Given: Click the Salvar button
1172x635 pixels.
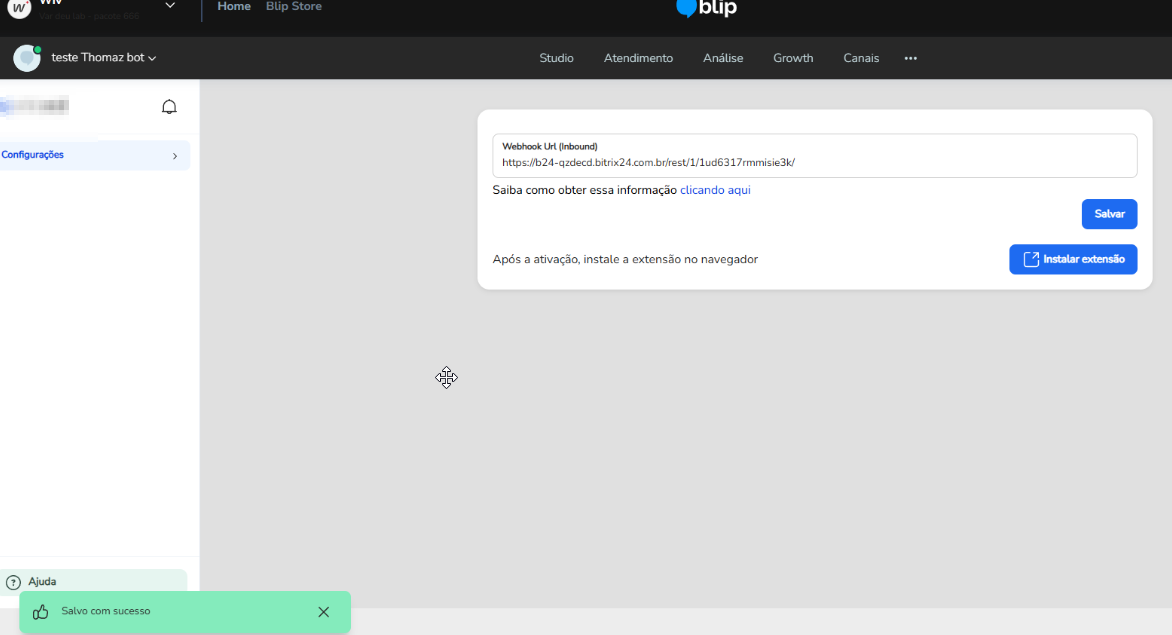Looking at the screenshot, I should click(x=1109, y=214).
